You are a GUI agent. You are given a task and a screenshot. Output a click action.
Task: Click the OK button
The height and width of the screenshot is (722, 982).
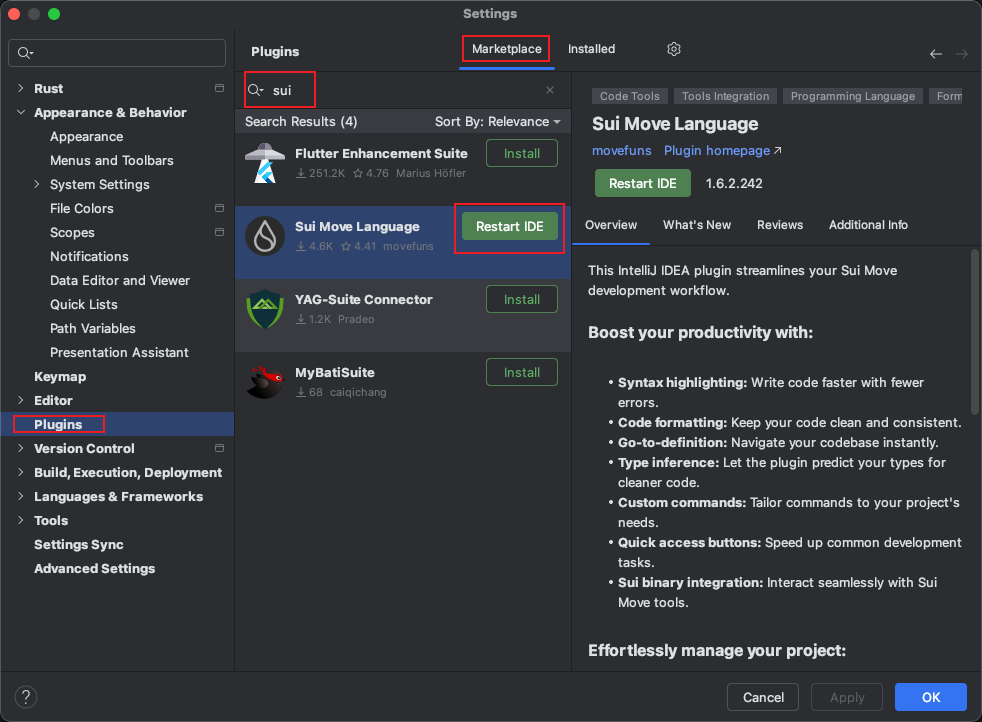931,697
